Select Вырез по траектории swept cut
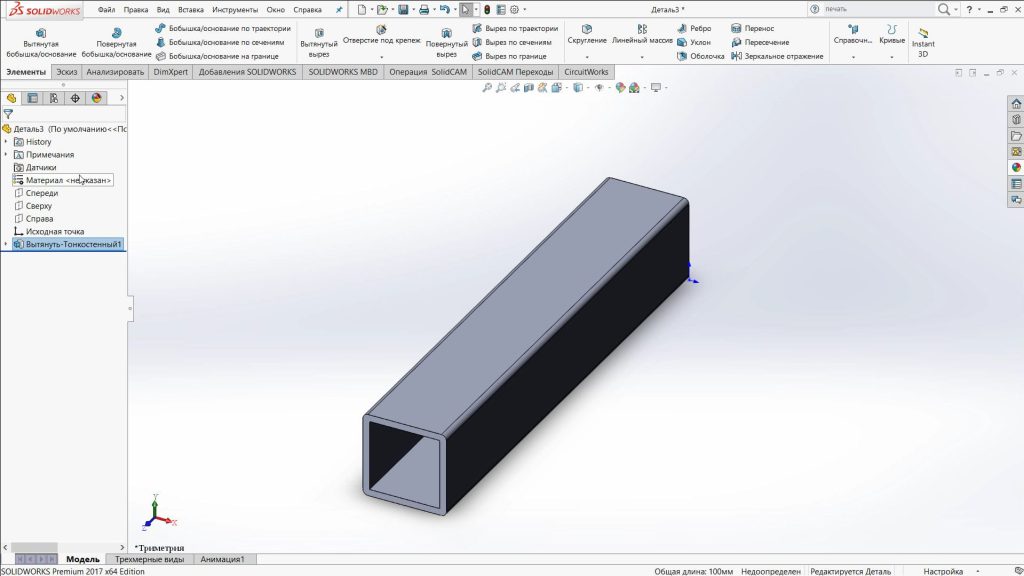1024x576 pixels. click(515, 28)
